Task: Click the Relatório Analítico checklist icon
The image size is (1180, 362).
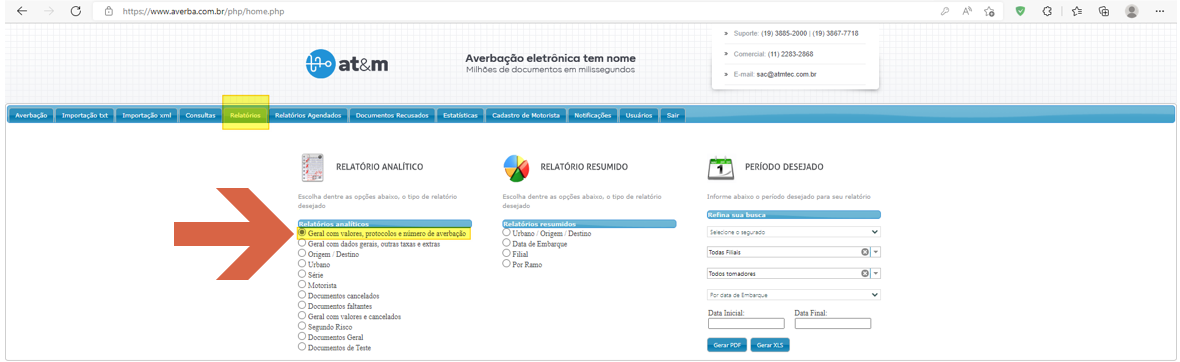Action: [312, 167]
